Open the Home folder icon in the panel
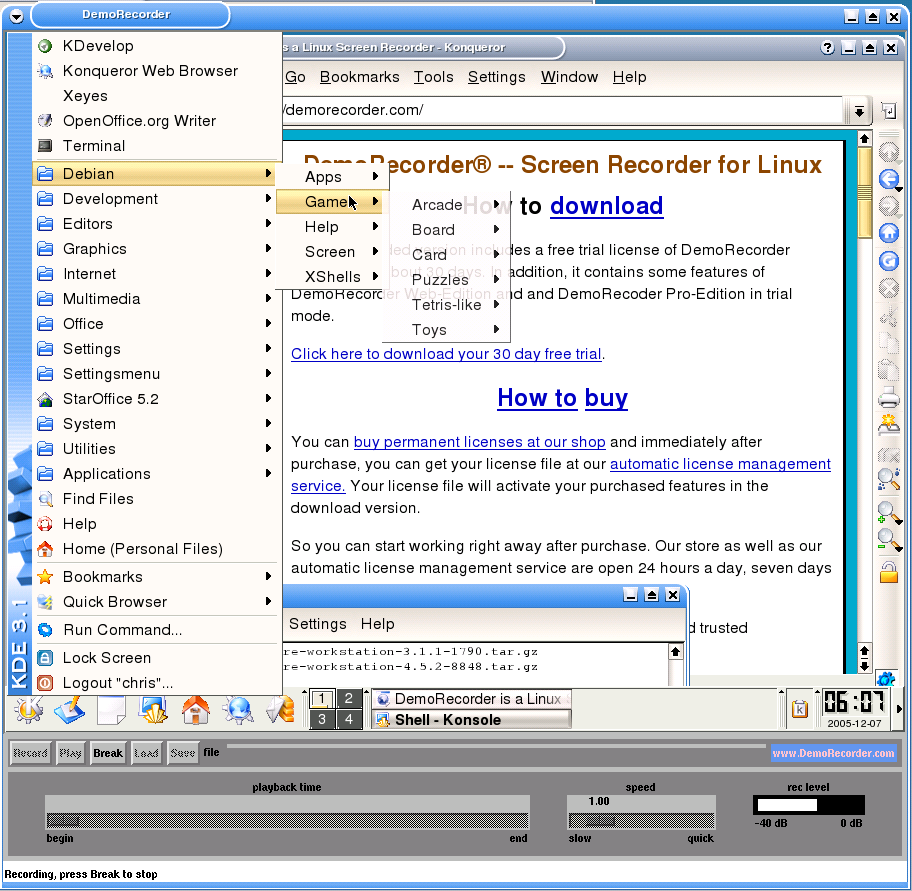This screenshot has width=912, height=891. tap(194, 710)
